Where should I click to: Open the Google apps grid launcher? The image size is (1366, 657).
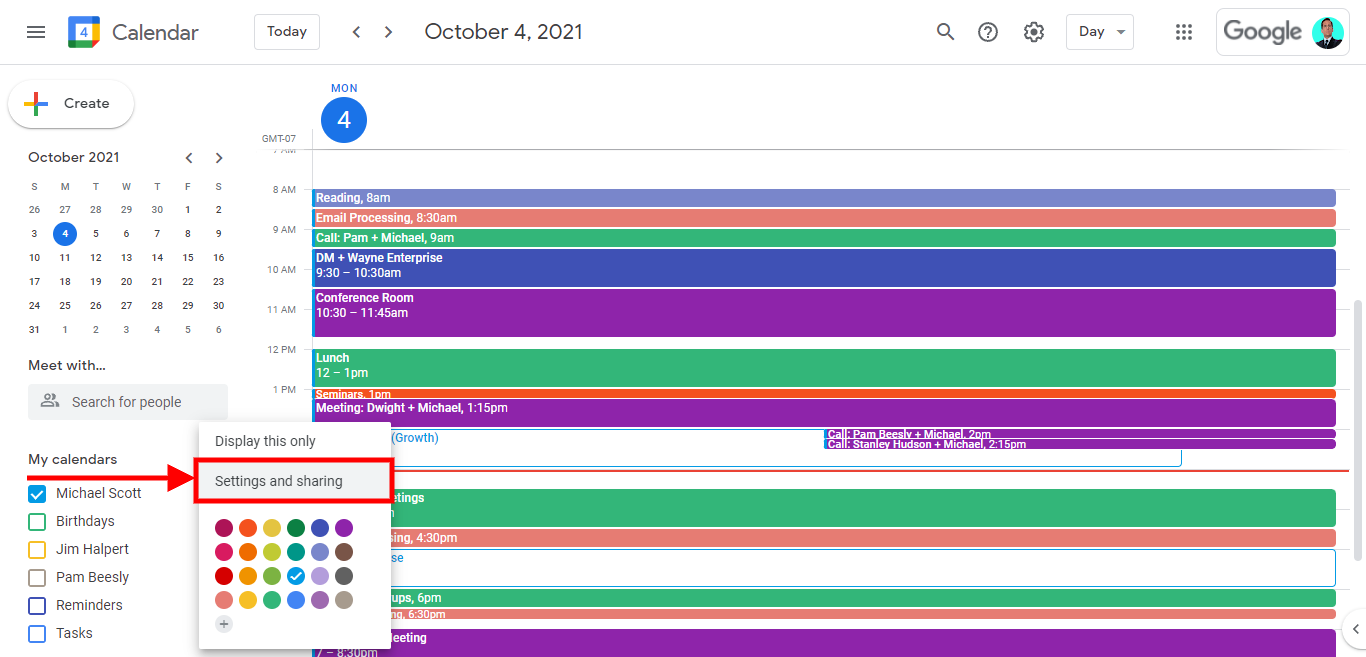pyautogui.click(x=1184, y=31)
